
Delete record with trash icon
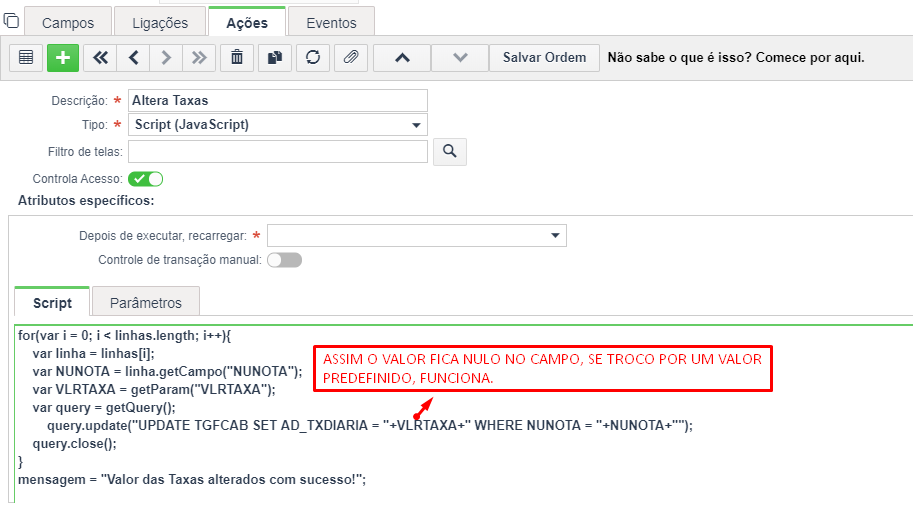point(237,57)
